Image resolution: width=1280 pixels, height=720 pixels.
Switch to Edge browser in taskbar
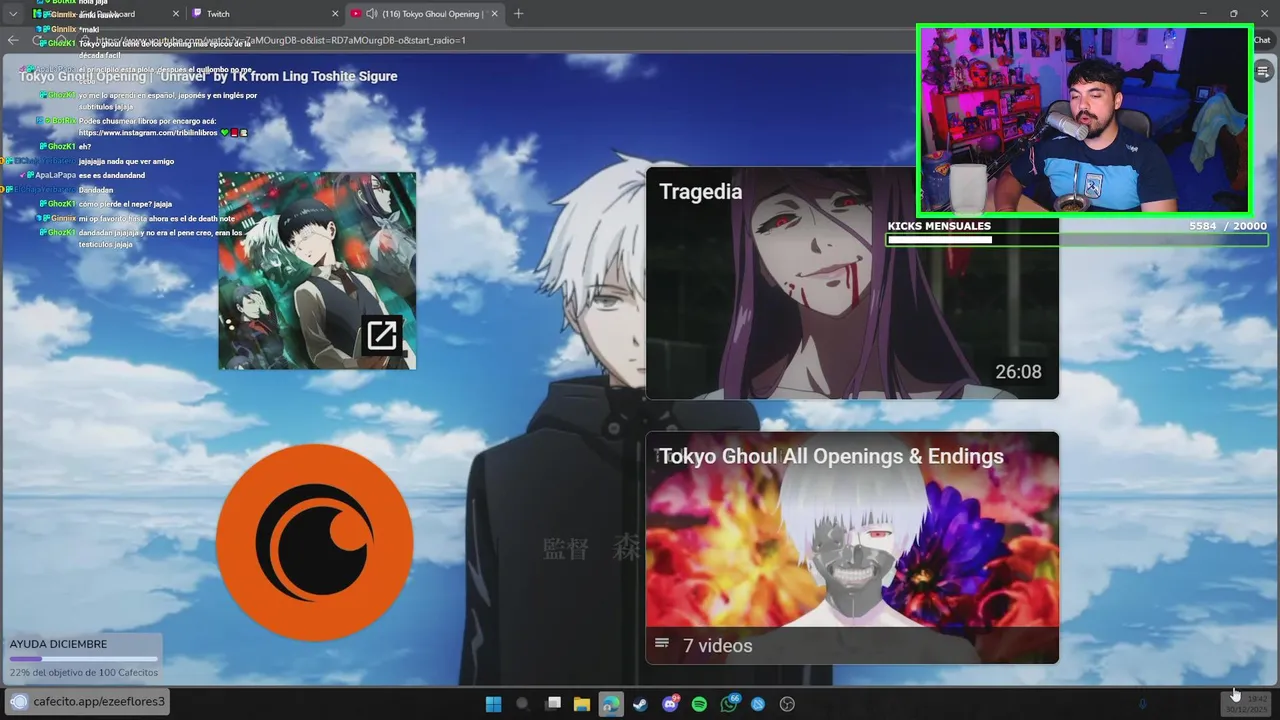point(610,704)
